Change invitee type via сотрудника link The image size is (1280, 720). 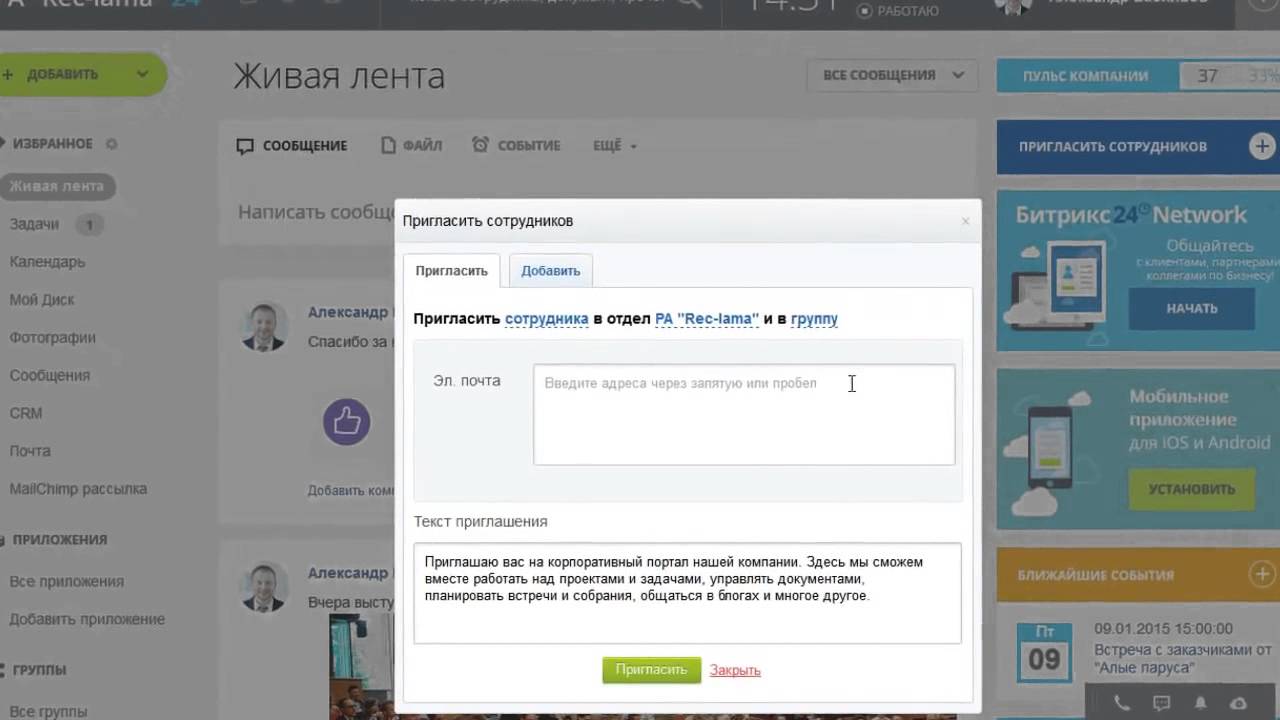pos(547,319)
